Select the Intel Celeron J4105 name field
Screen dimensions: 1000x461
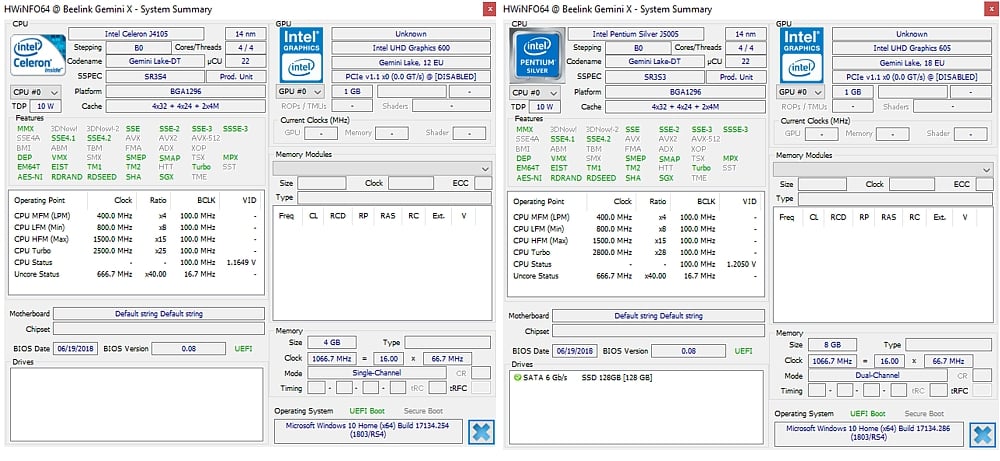136,34
